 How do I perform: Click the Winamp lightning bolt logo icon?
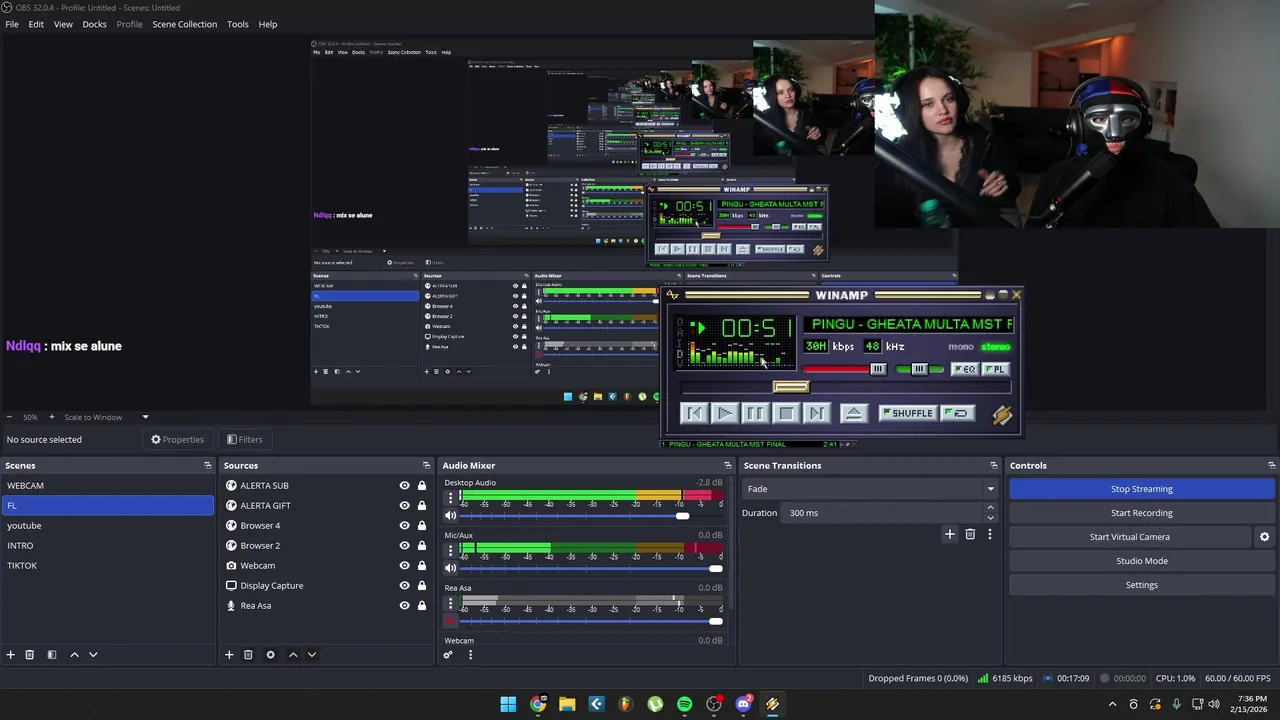point(1002,415)
